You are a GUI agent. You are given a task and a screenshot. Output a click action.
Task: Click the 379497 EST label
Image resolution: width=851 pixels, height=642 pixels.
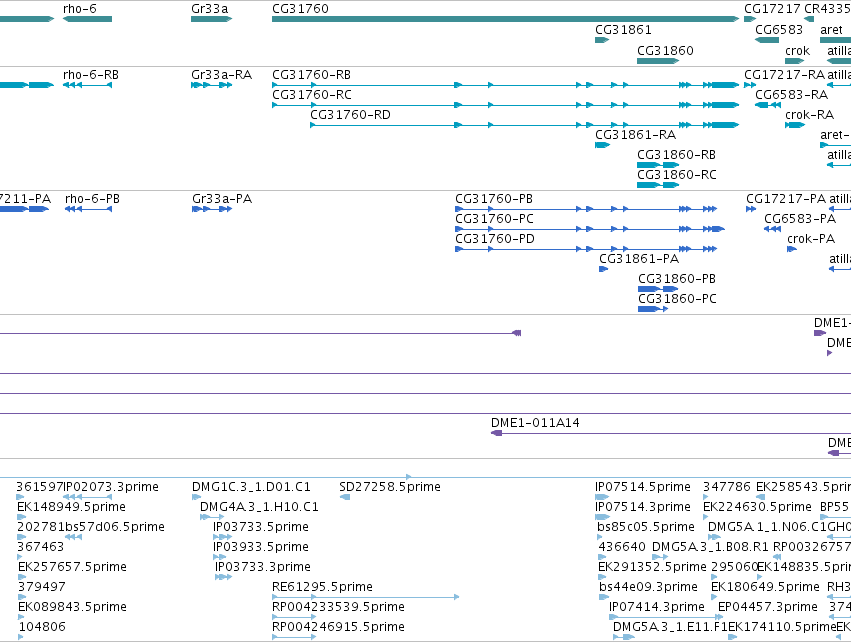click(x=42, y=587)
